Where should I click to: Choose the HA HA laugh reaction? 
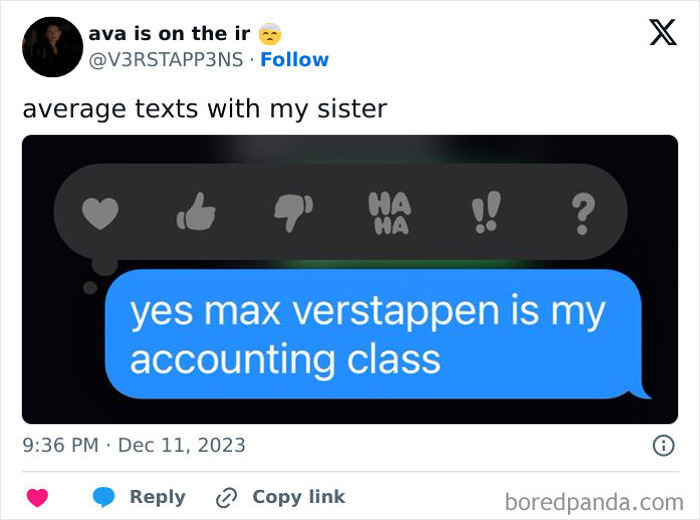[390, 213]
